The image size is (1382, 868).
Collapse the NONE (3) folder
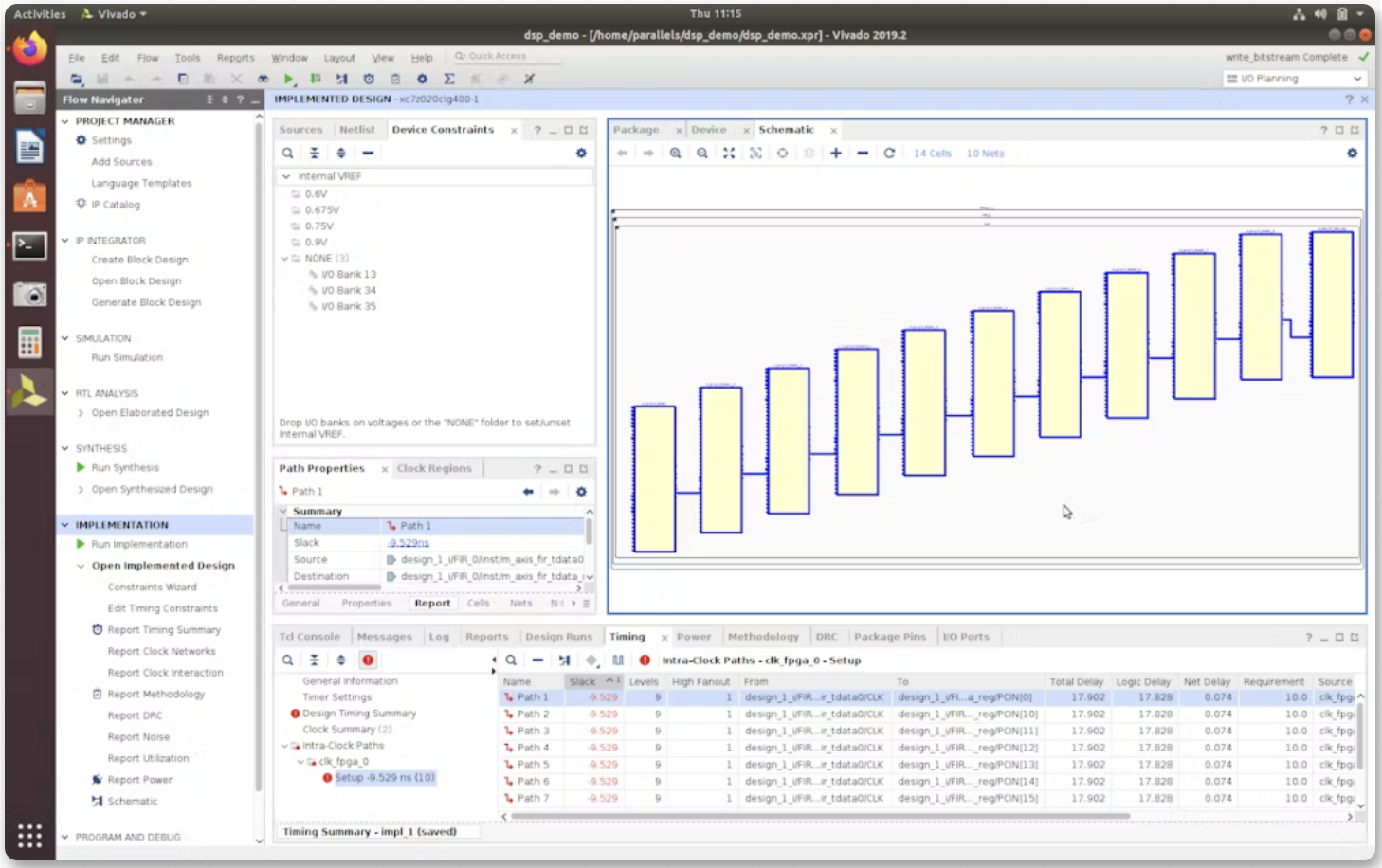pos(284,258)
